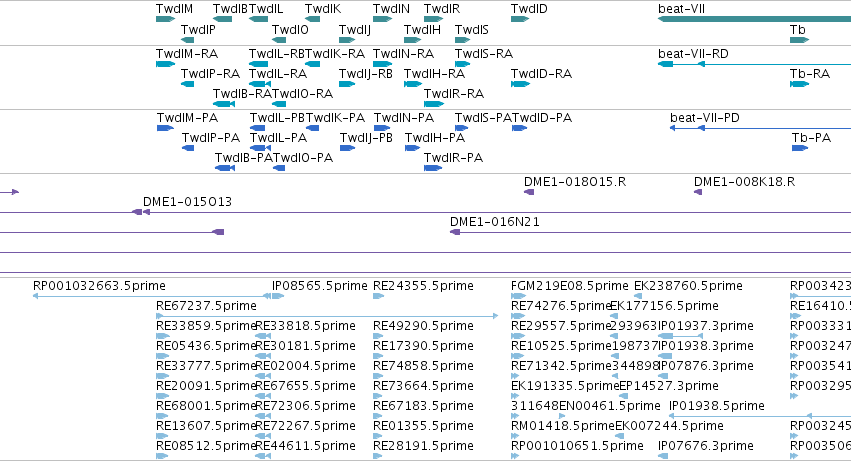The height and width of the screenshot is (461, 851).
Task: Click the TwdlP-PA protein label
Action: (x=211, y=138)
